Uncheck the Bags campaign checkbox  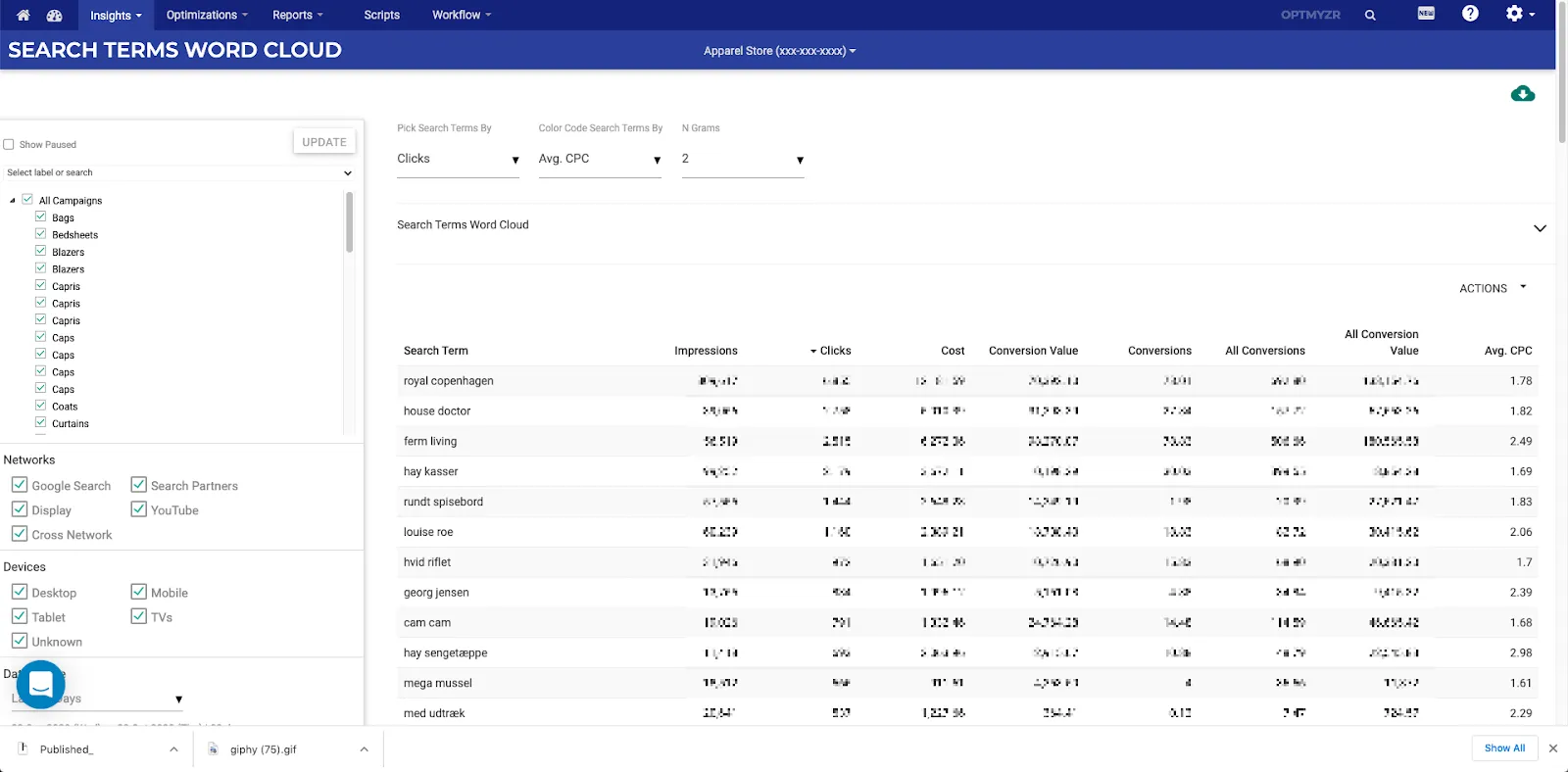point(41,217)
